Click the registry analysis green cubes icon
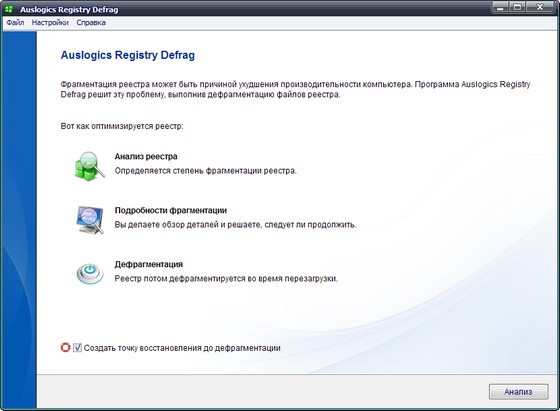The height and width of the screenshot is (411, 560). click(90, 166)
